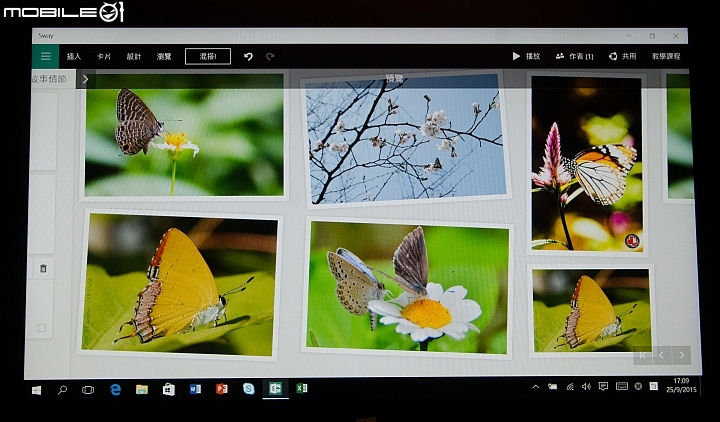Screen dimensions: 720x422
Task: Undo the last action
Action: (248, 56)
